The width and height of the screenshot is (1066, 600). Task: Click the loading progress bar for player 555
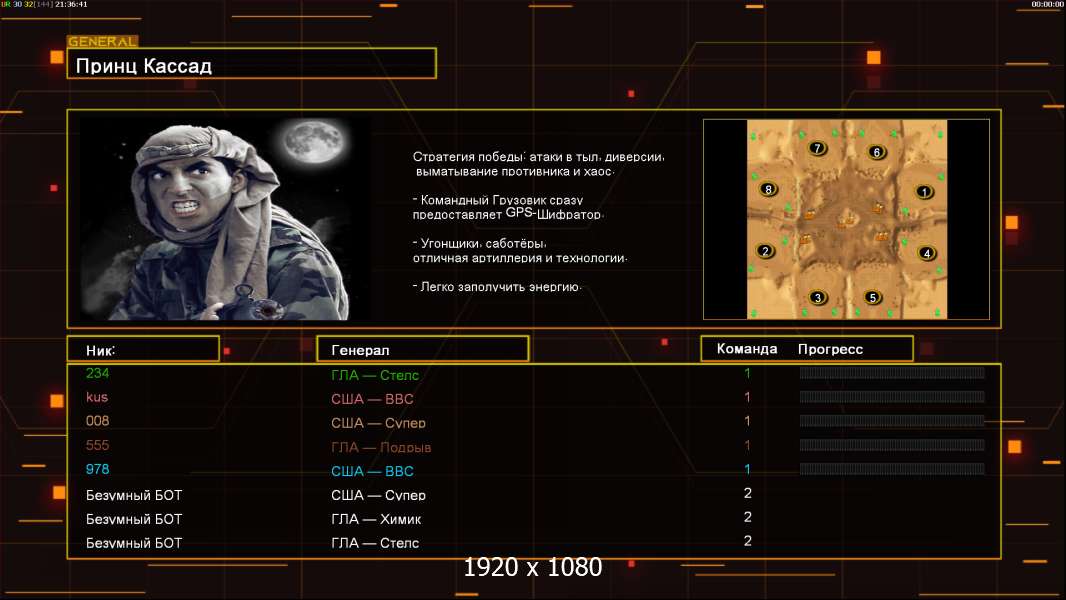892,444
